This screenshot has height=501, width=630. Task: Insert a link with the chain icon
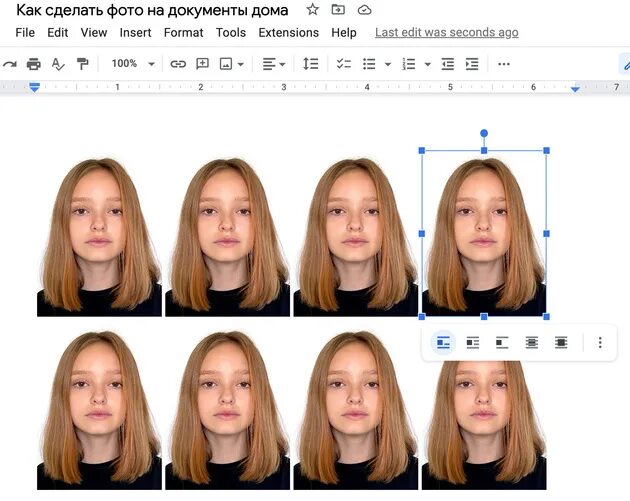pyautogui.click(x=178, y=64)
